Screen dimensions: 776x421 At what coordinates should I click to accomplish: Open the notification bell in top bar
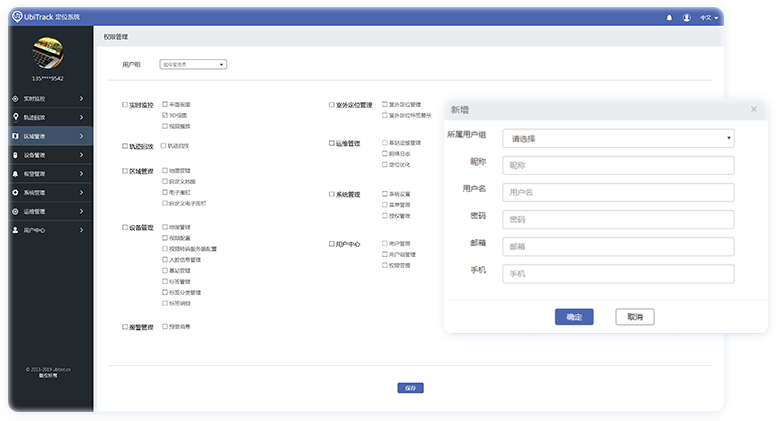click(669, 17)
